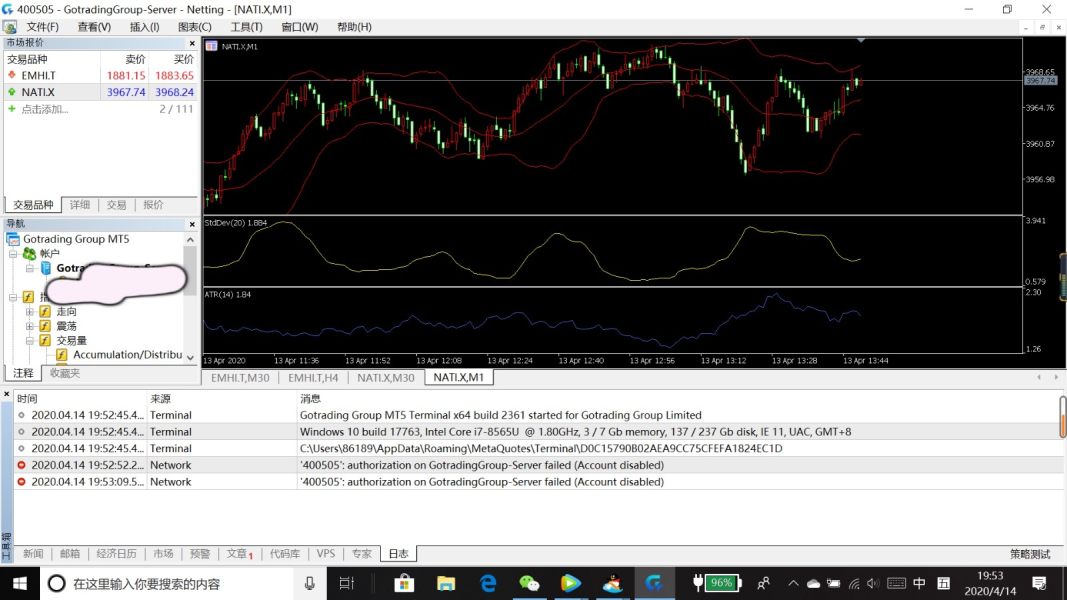The image size is (1067, 600).
Task: Collapse the 交易量 volumes folder
Action: pyautogui.click(x=30, y=340)
